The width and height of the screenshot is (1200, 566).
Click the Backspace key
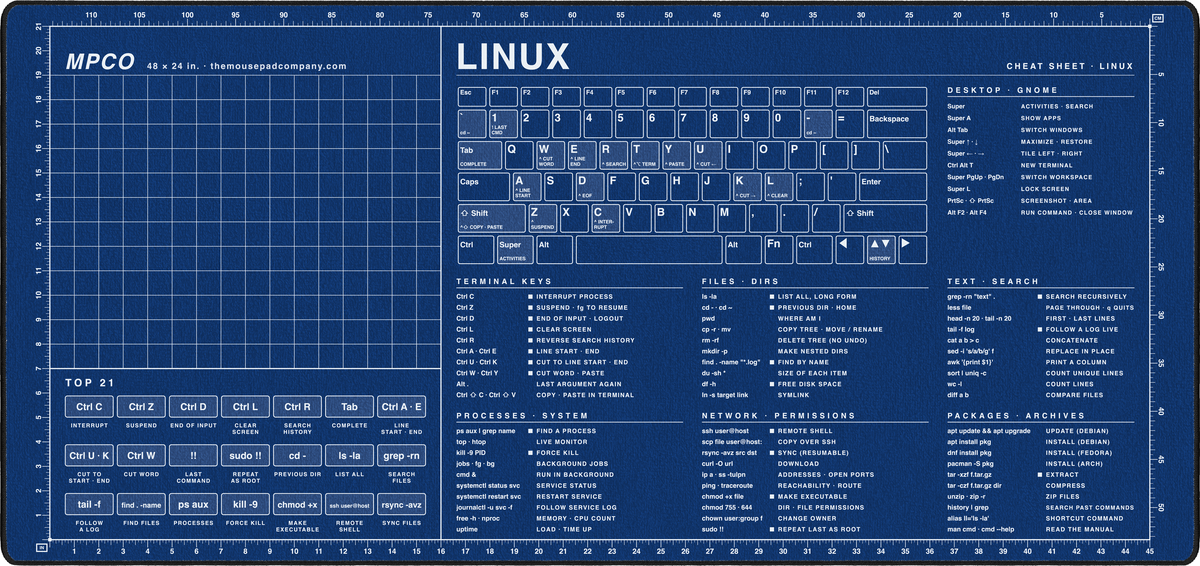[x=896, y=124]
